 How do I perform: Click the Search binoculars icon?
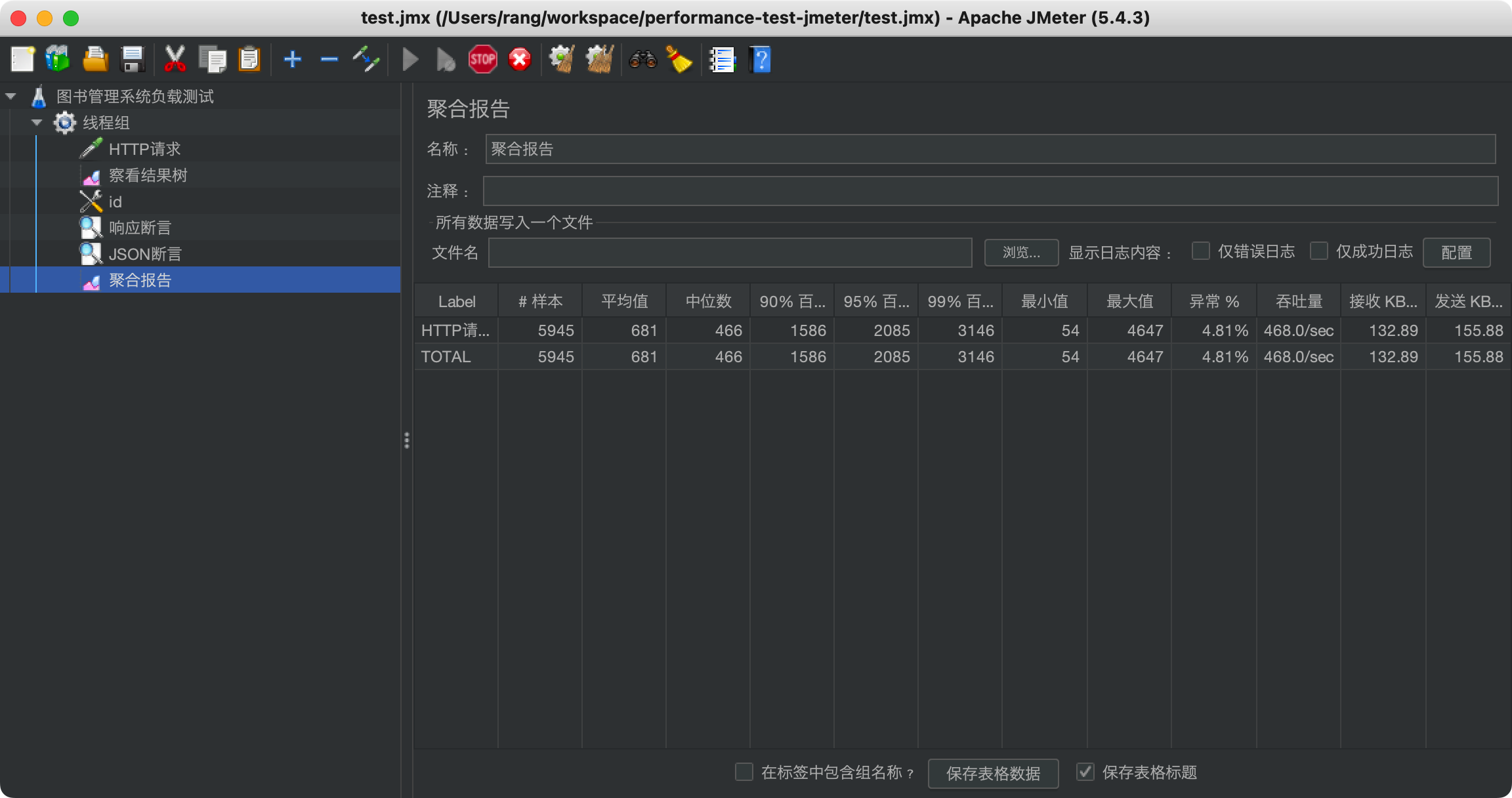[642, 60]
